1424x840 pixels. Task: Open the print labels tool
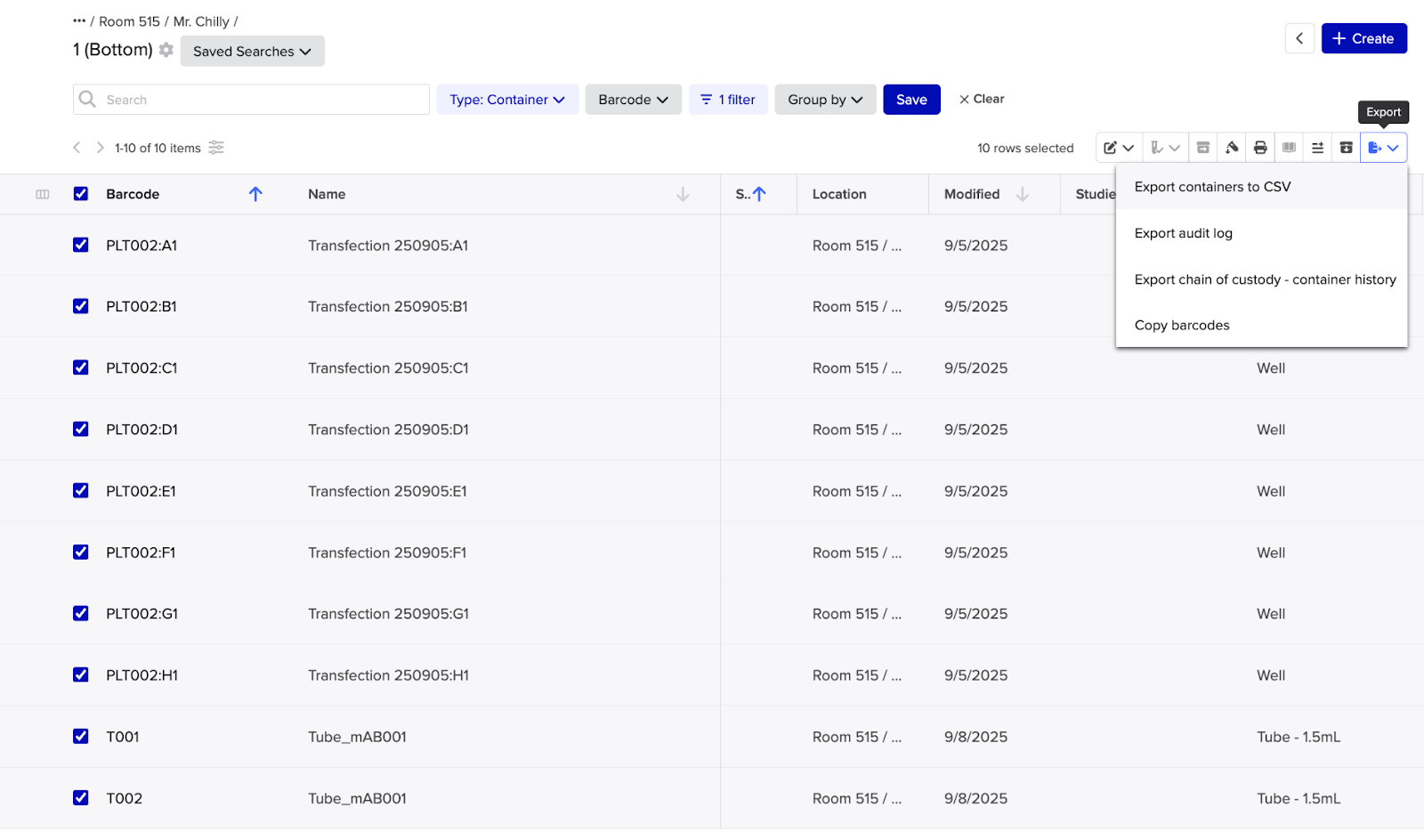(x=1259, y=147)
